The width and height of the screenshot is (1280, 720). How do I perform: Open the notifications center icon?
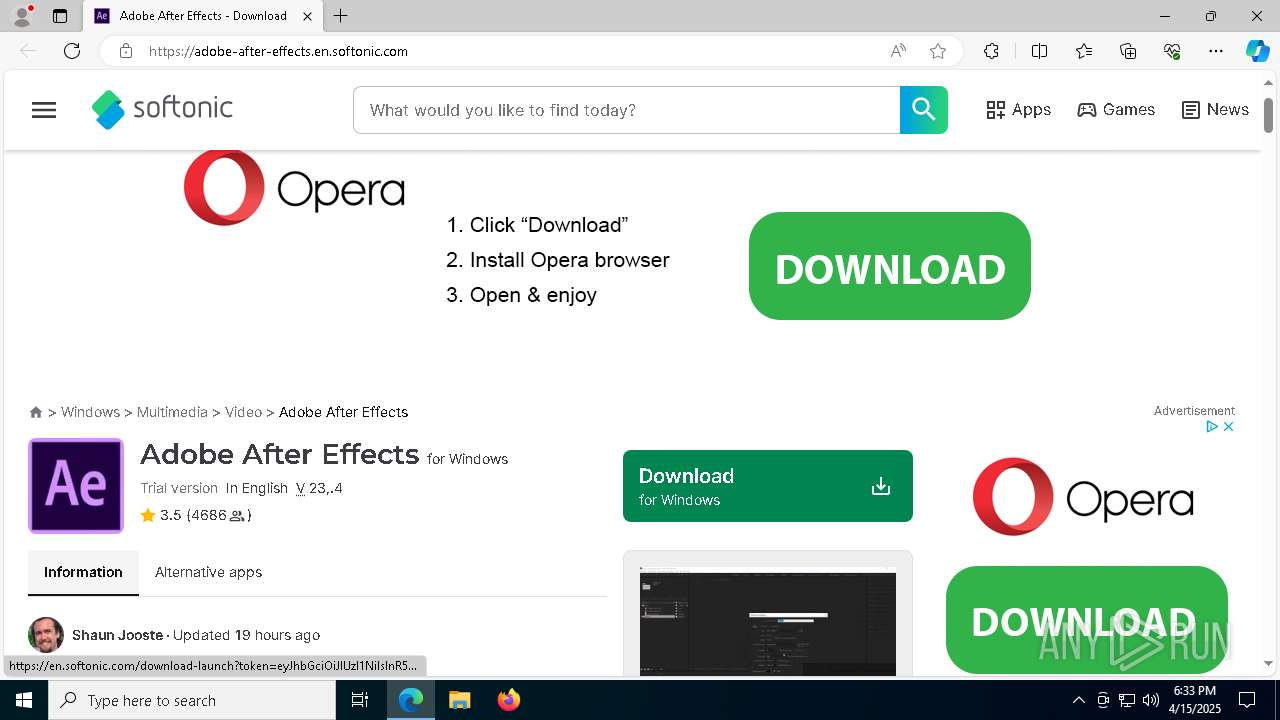pos(1247,700)
